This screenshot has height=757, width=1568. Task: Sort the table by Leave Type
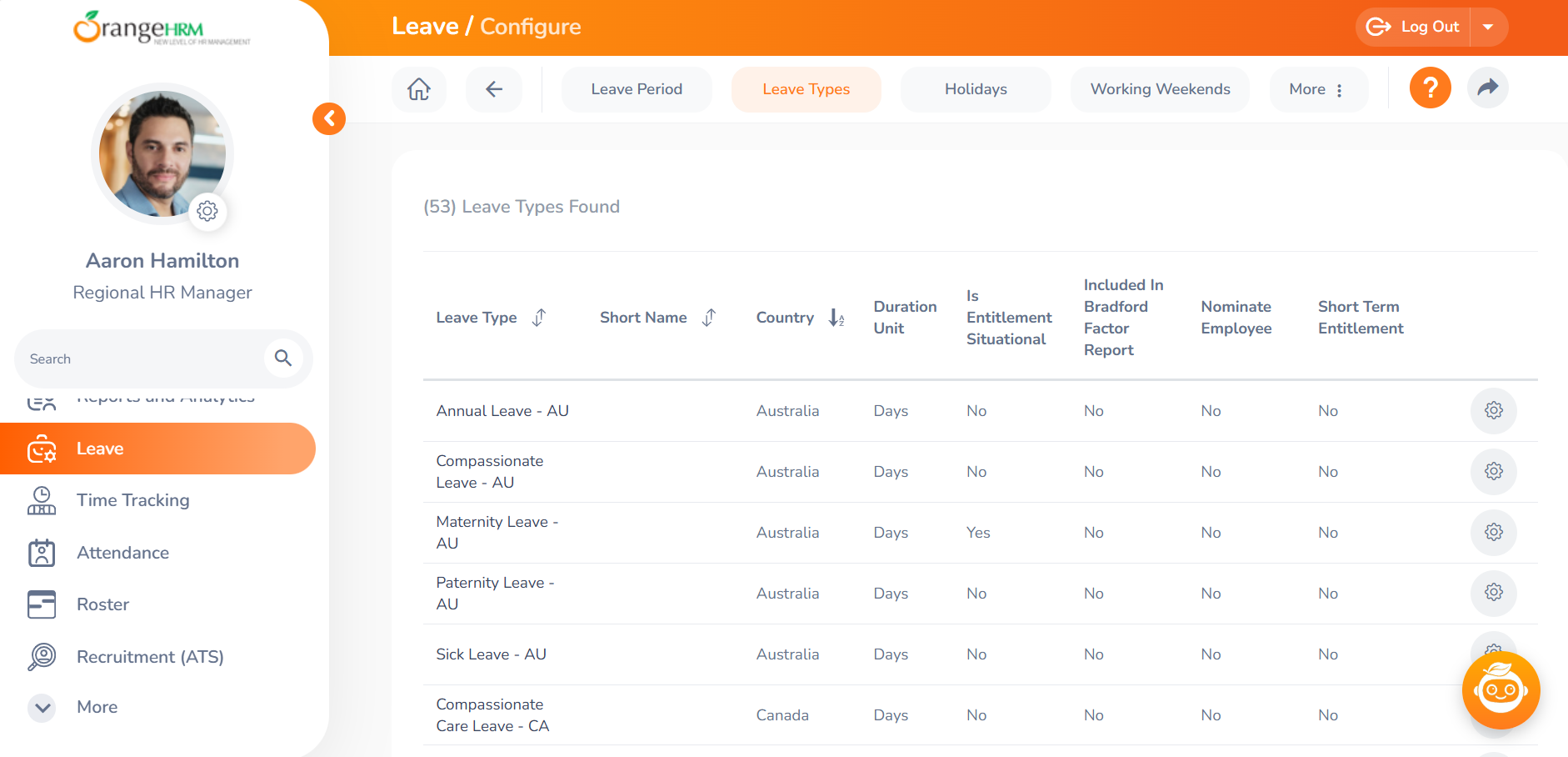point(539,318)
